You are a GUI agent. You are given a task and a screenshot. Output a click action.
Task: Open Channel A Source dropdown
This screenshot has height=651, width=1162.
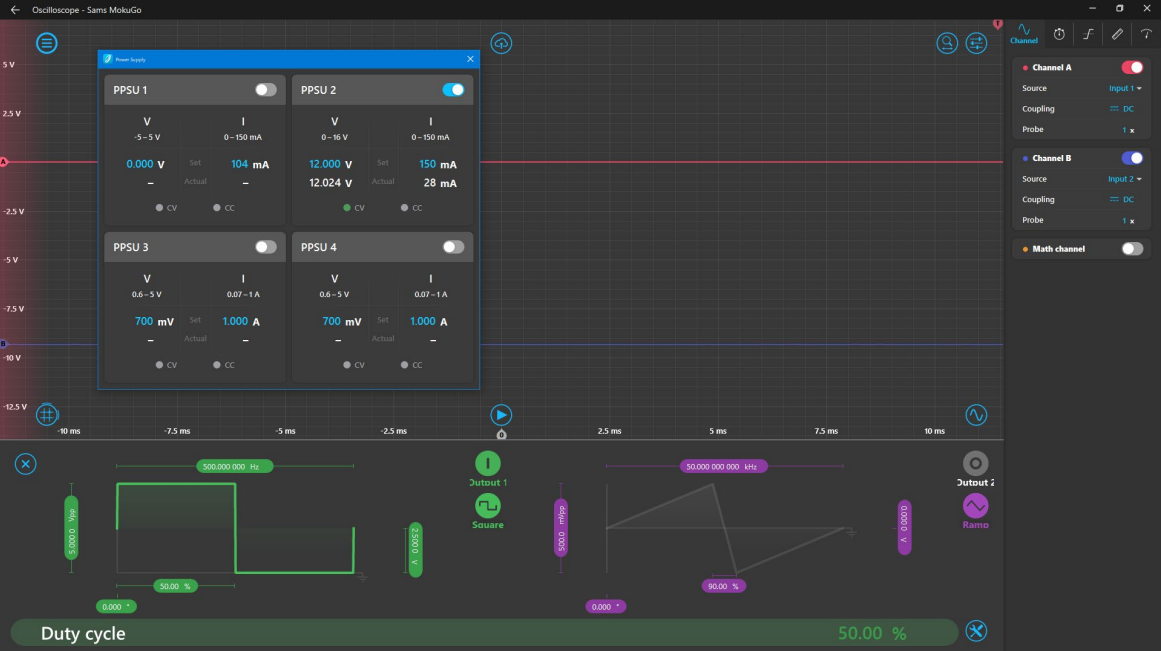click(x=1125, y=89)
